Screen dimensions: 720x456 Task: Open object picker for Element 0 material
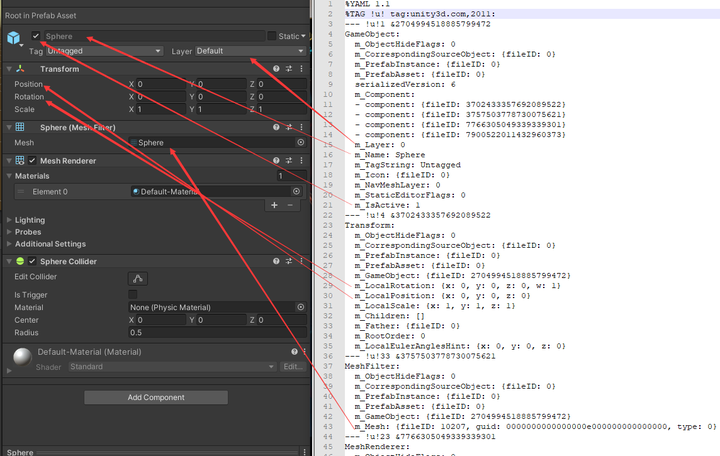click(x=296, y=191)
